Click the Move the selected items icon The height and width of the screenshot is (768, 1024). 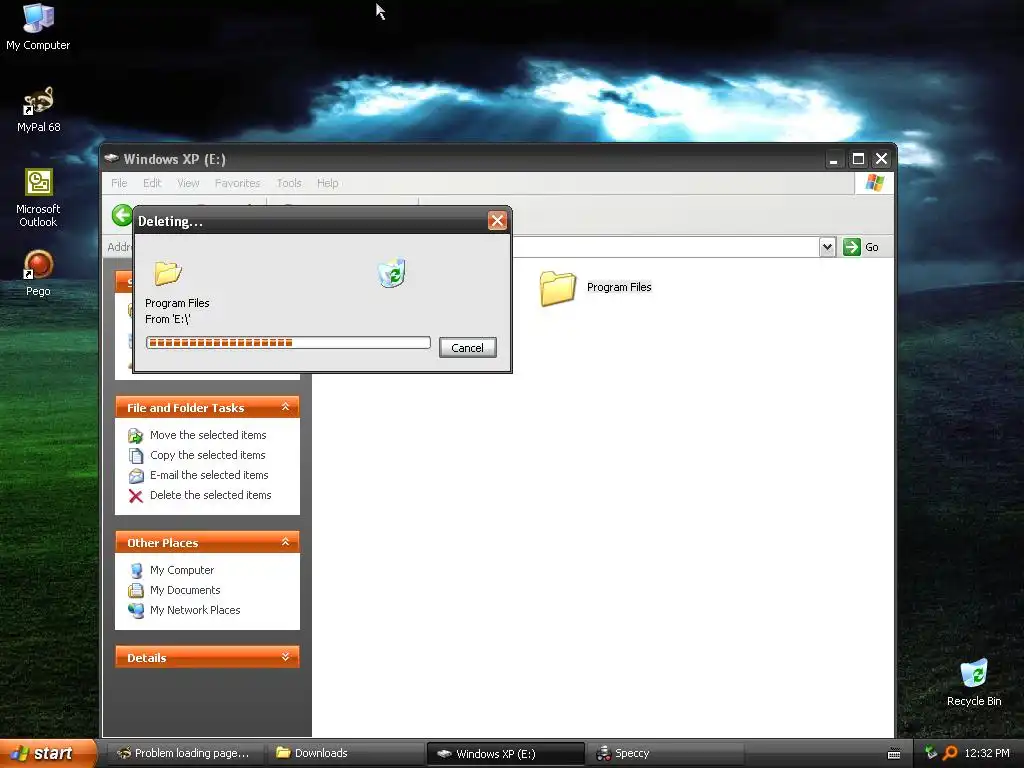pos(135,436)
